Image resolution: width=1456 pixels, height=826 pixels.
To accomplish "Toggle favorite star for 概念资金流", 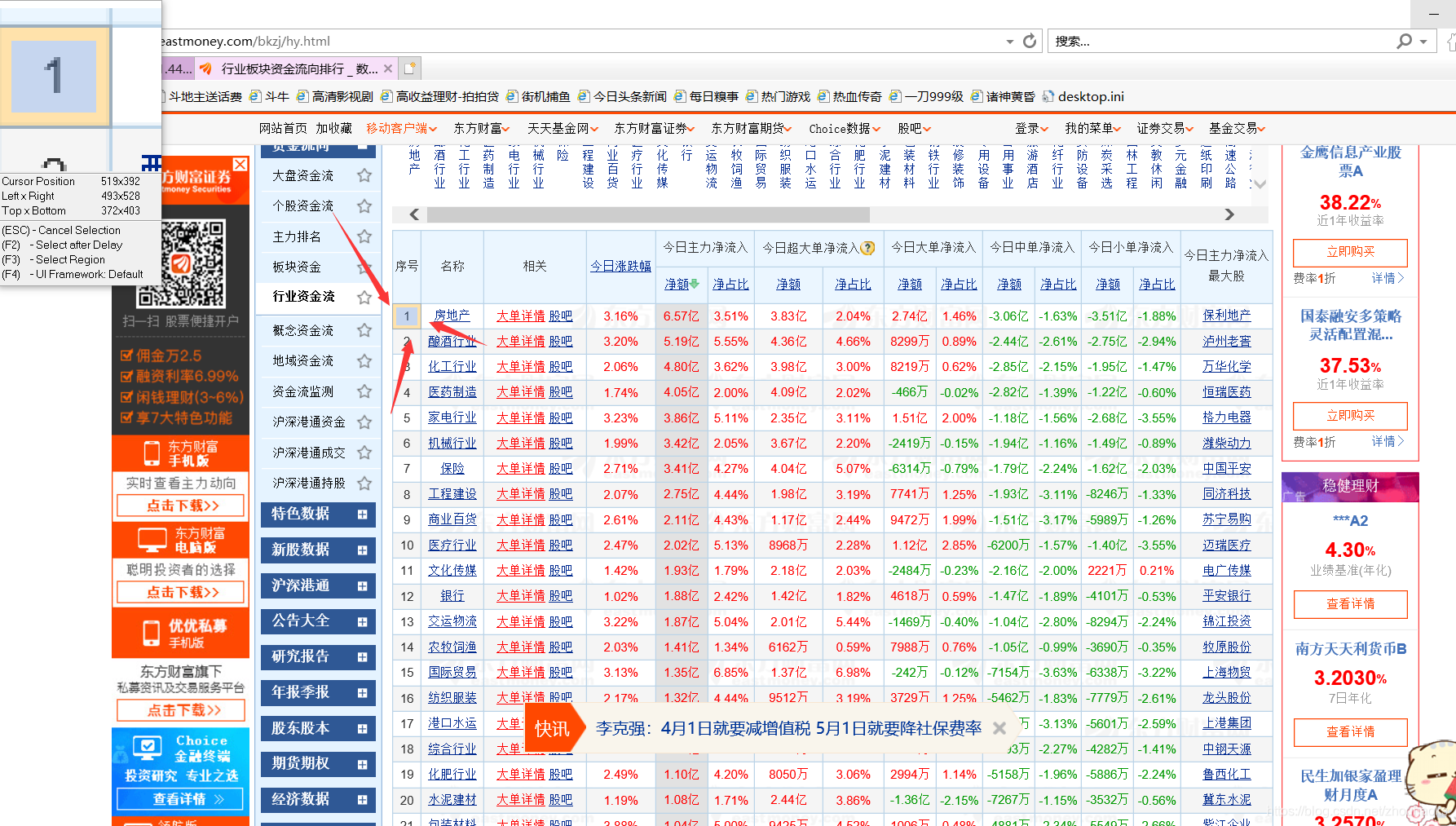I will pyautogui.click(x=364, y=330).
